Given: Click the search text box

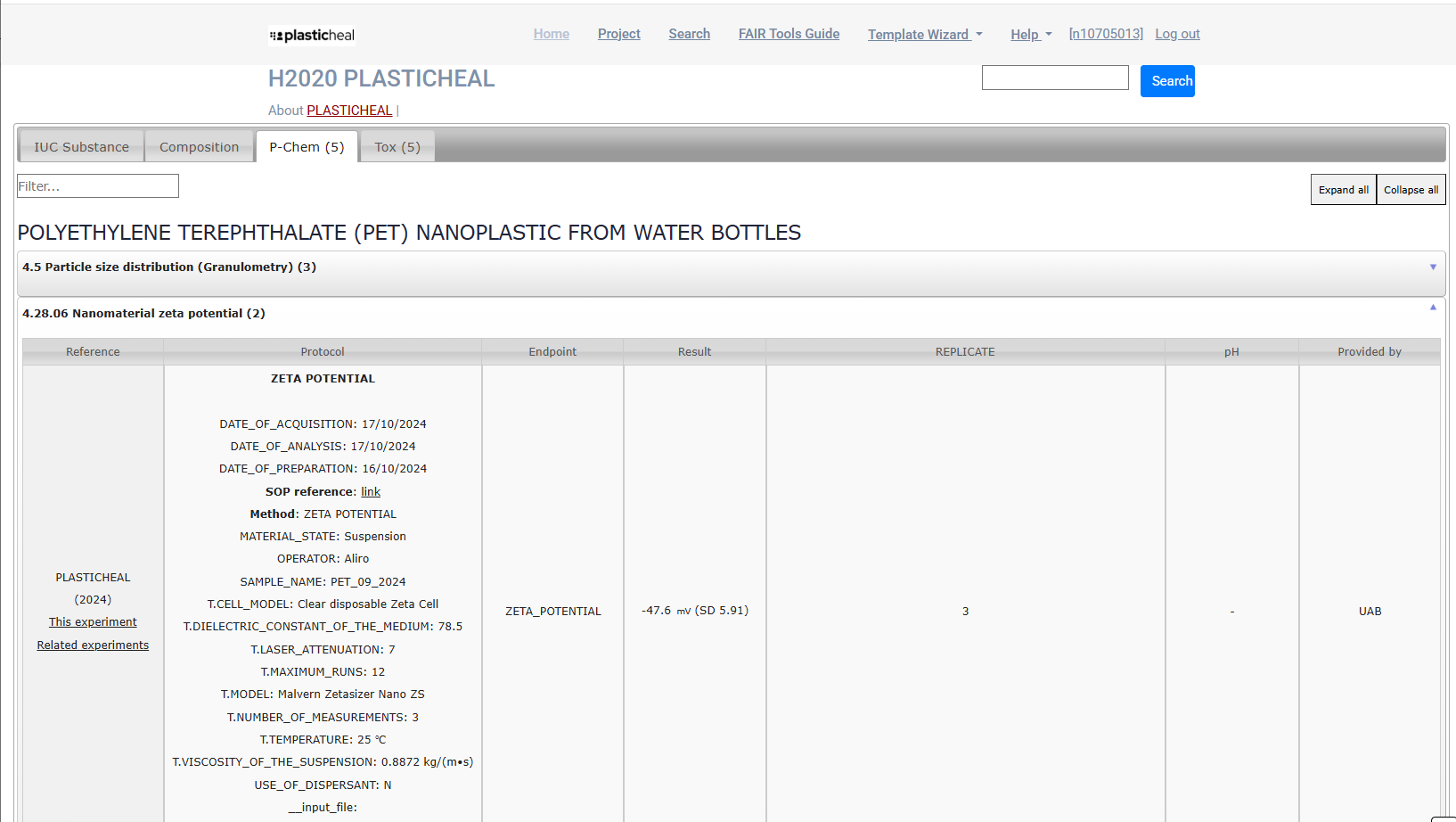Looking at the screenshot, I should tap(1055, 78).
